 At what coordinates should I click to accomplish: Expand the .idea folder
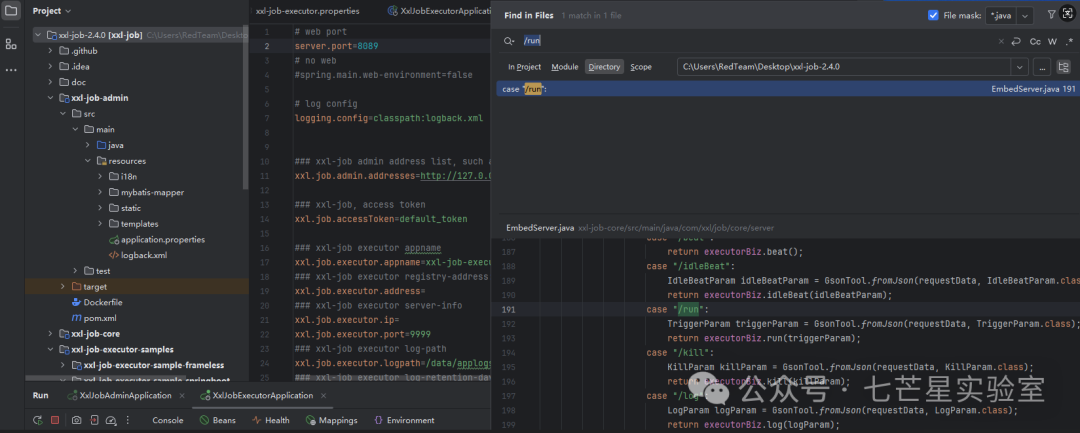(50, 67)
